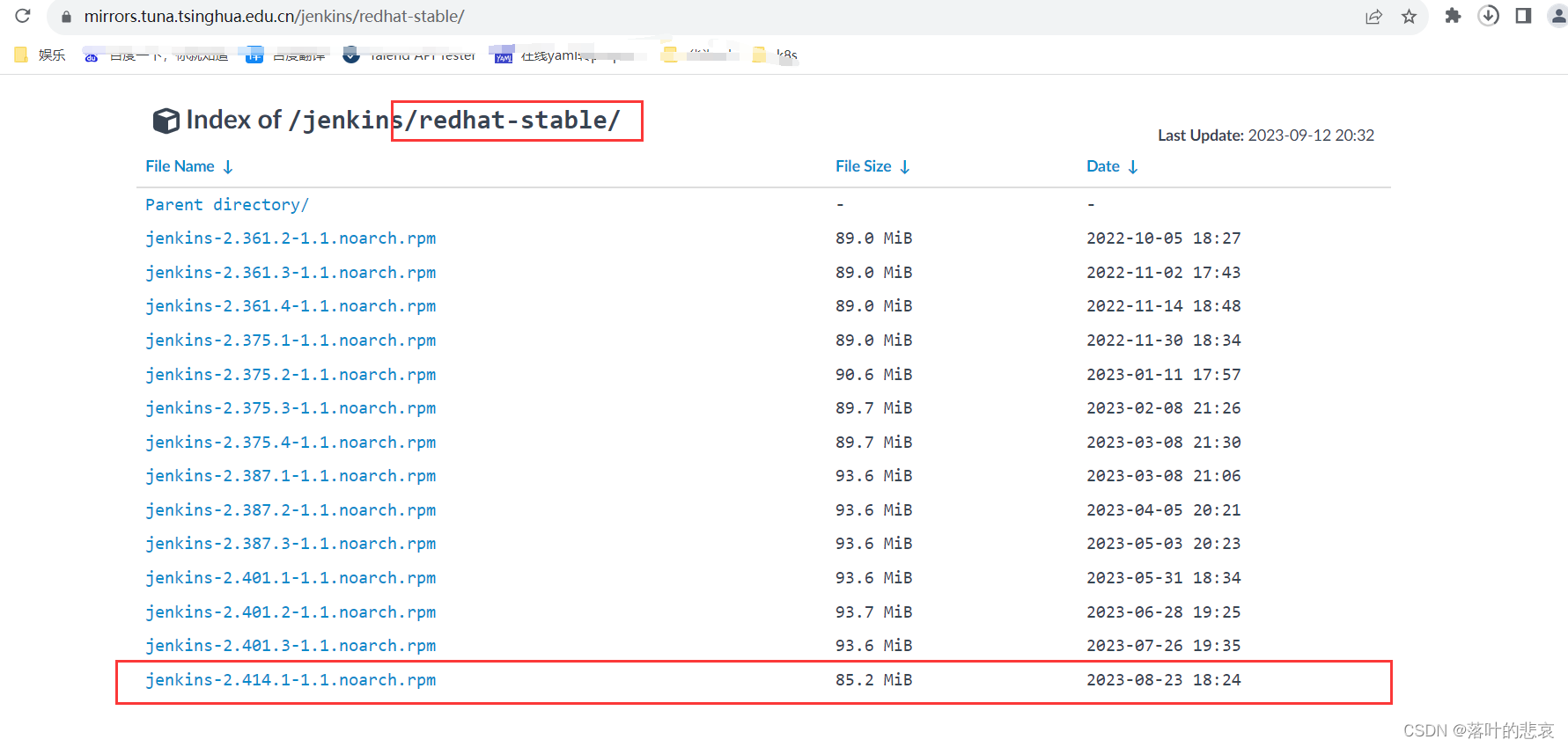This screenshot has width=1568, height=747.
Task: Click the date 2022-11-14 18:48
Action: 1164,306
